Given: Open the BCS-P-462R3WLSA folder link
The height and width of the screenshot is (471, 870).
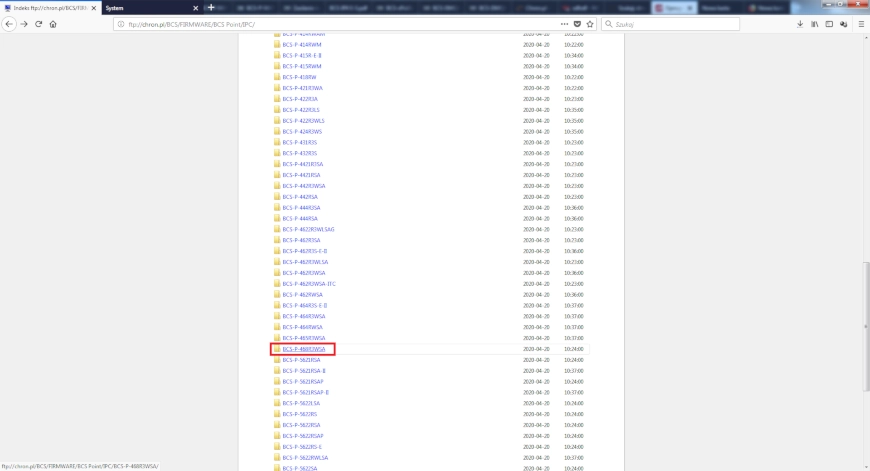Looking at the screenshot, I should coord(305,262).
